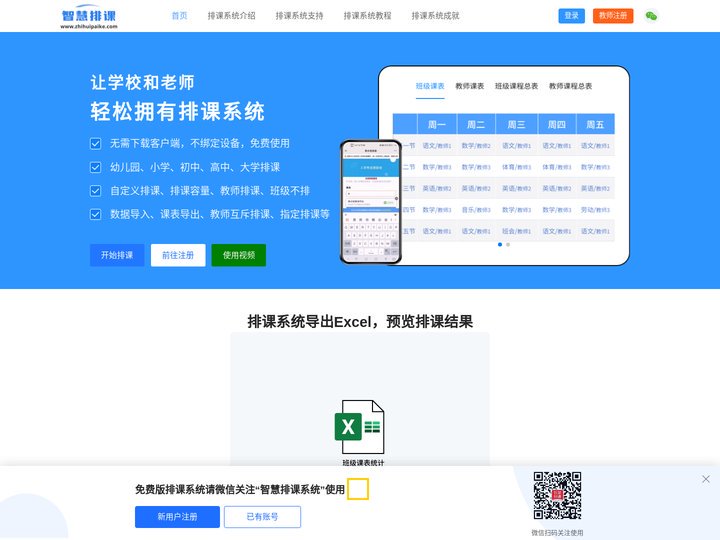Viewport: 720px width, 540px height.
Task: Click the 免费版排课系统请微信关注 banner text
Action: 240,489
